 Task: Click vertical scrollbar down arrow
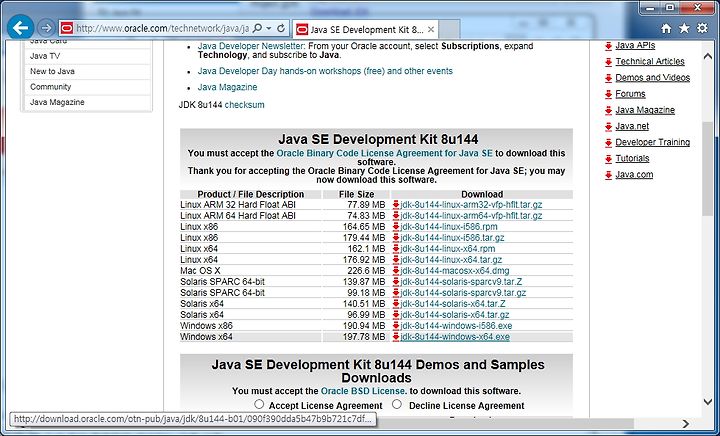pos(708,402)
